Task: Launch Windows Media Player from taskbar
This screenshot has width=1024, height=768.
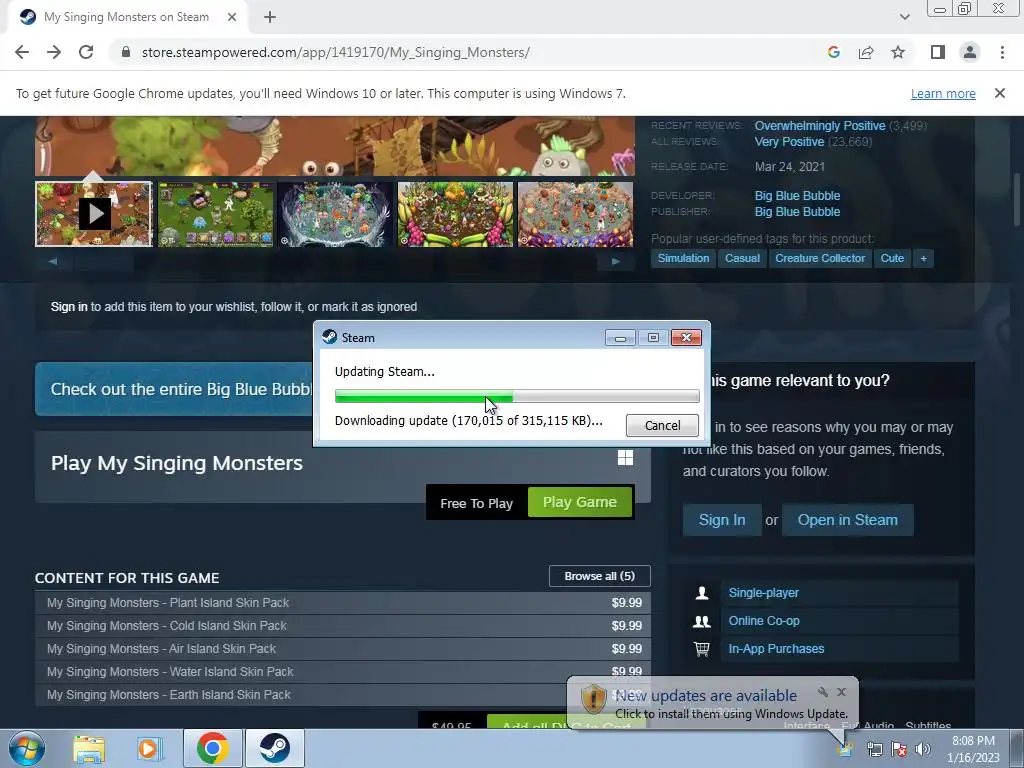Action: [149, 748]
